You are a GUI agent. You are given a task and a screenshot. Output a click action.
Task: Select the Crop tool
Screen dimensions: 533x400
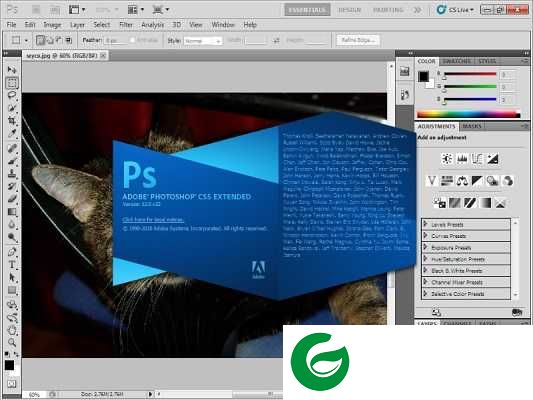click(x=12, y=121)
